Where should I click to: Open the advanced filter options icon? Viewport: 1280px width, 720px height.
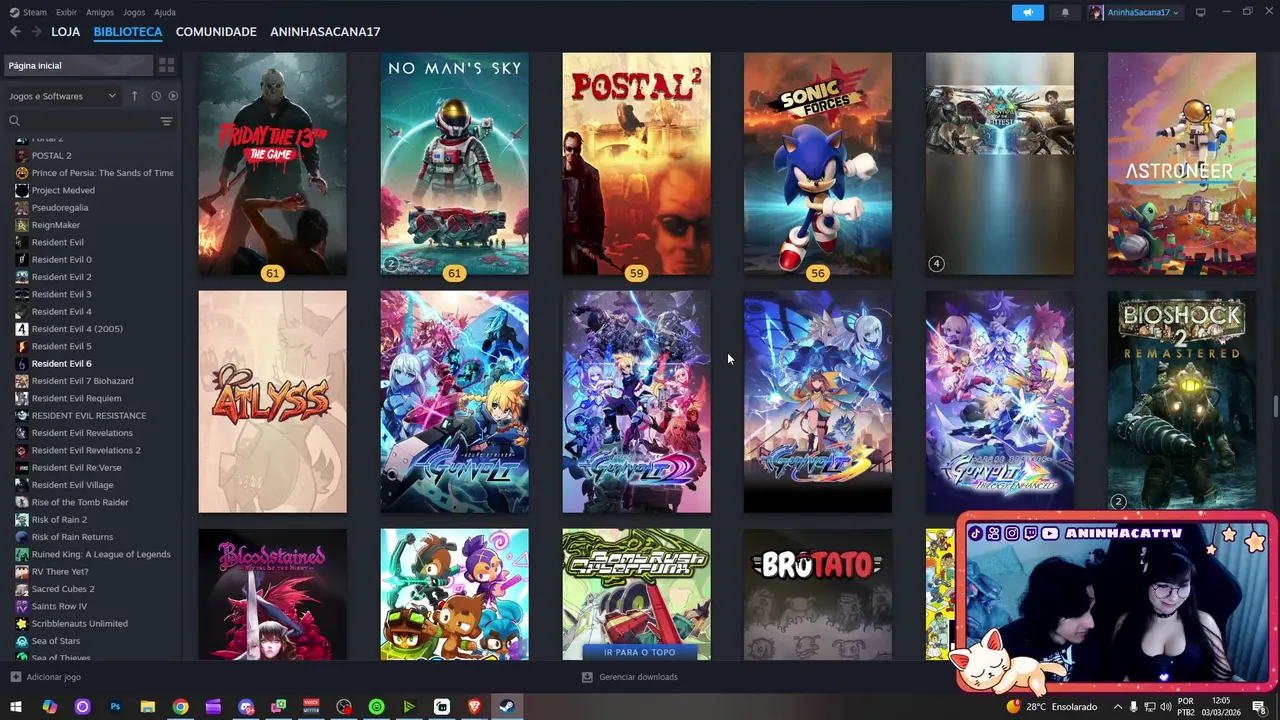pos(166,121)
